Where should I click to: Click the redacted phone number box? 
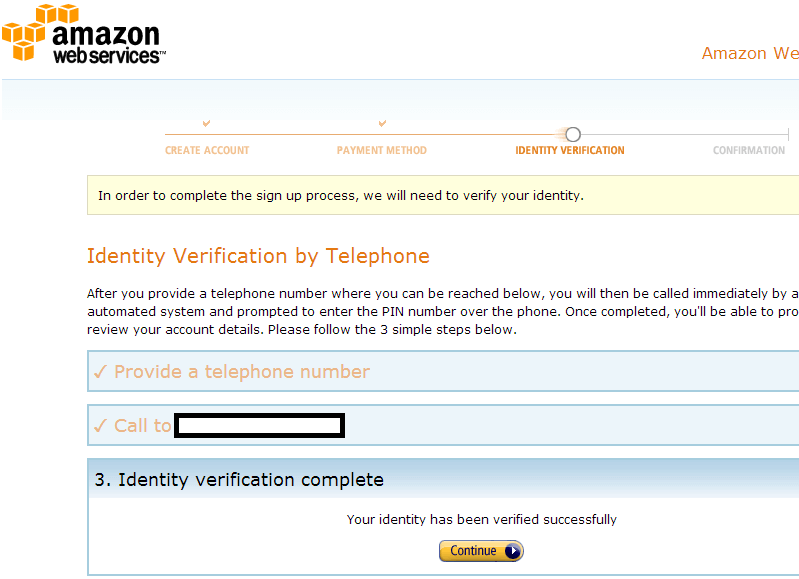(x=260, y=426)
